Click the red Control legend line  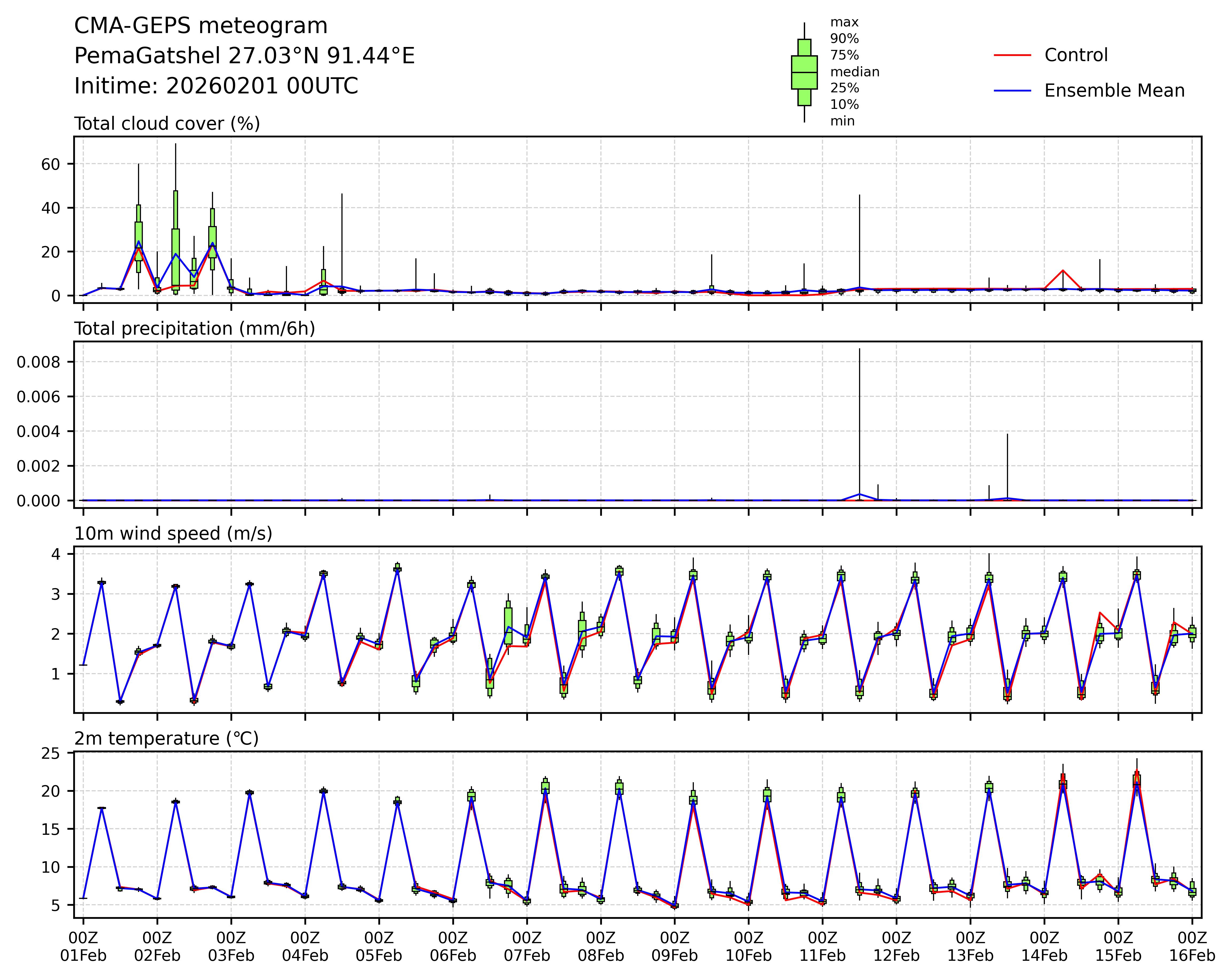[x=1012, y=56]
